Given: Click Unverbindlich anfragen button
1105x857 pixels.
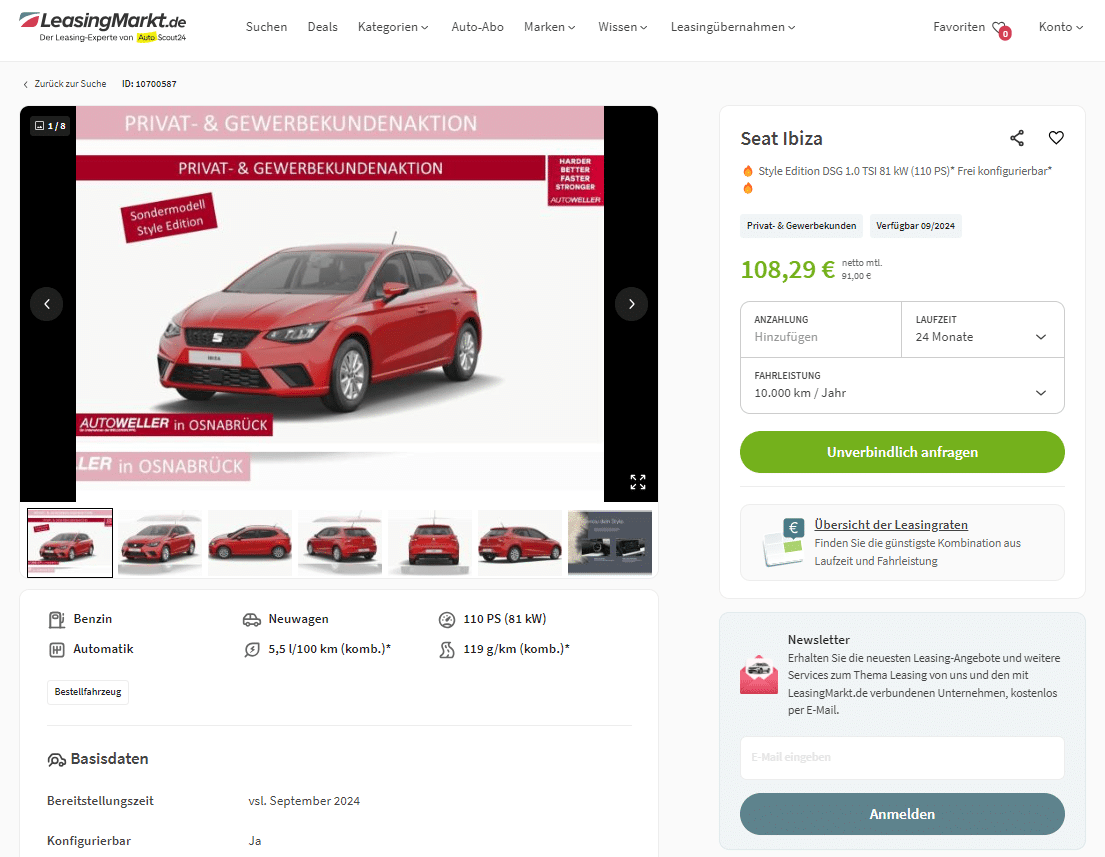Looking at the screenshot, I should pyautogui.click(x=902, y=452).
